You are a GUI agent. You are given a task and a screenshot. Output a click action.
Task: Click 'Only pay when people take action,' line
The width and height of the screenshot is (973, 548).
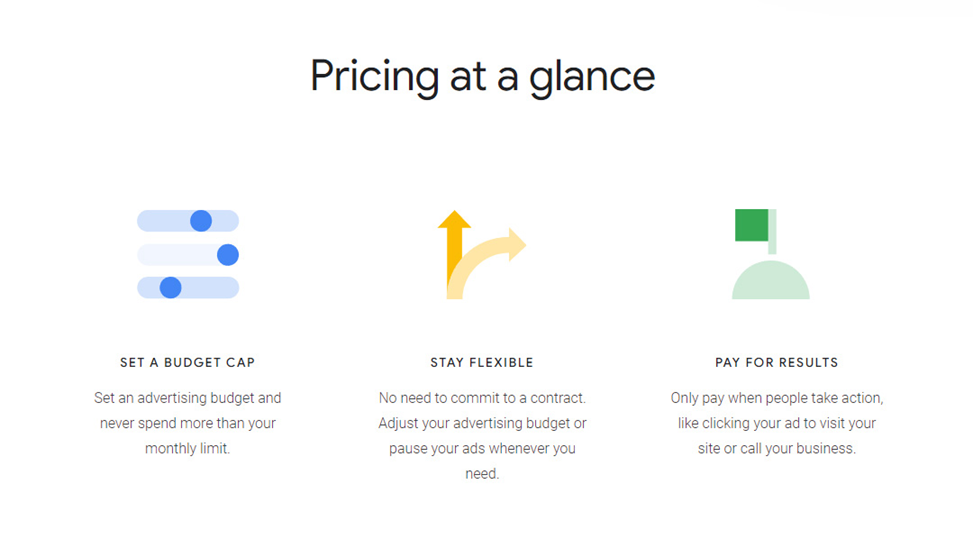[x=777, y=398]
